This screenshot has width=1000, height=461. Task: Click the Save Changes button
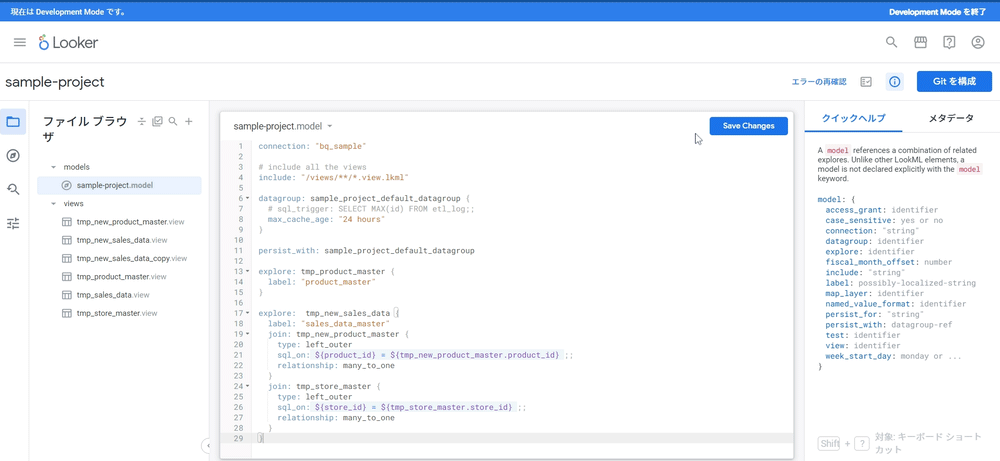point(748,126)
